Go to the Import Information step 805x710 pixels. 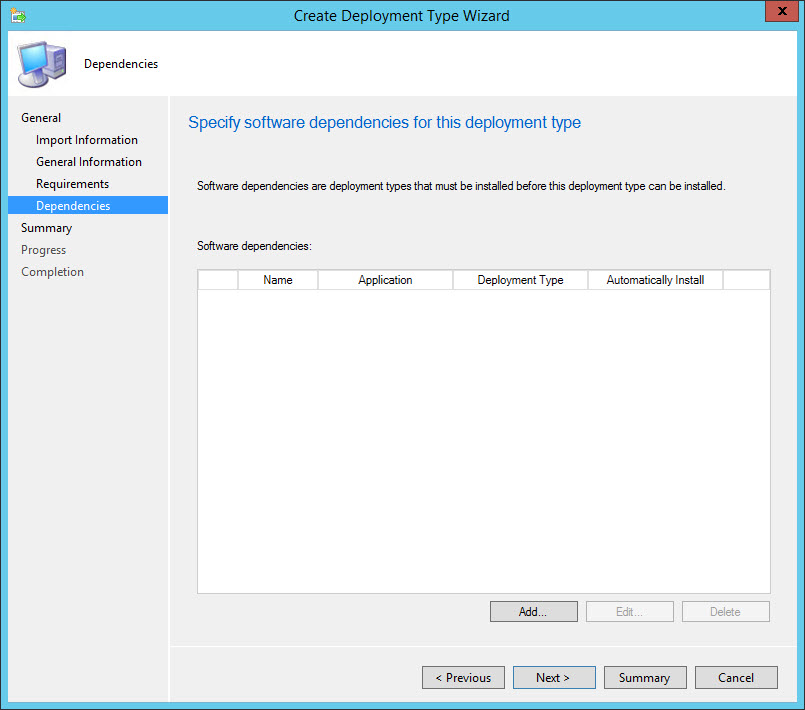87,140
